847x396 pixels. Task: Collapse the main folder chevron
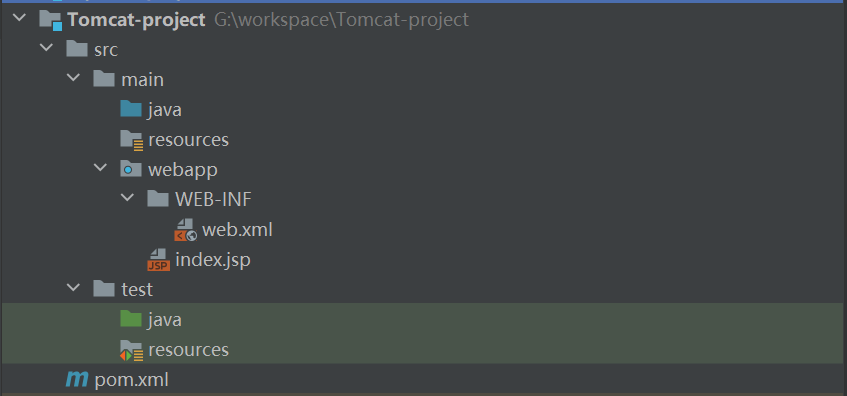(73, 78)
